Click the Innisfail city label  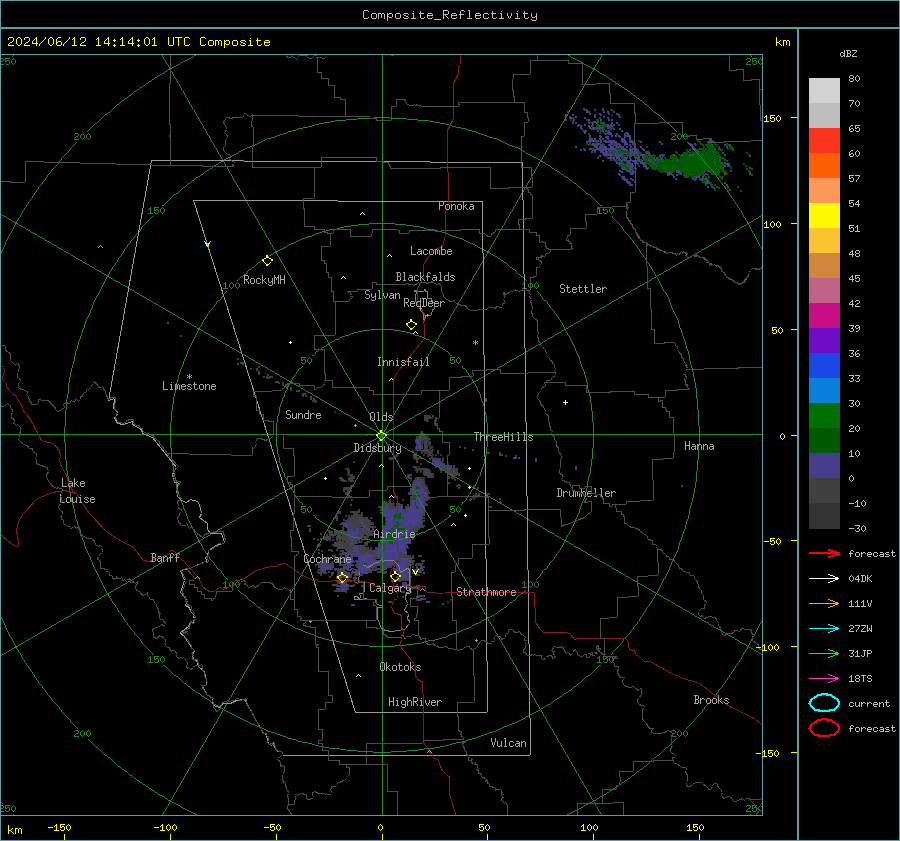[403, 362]
